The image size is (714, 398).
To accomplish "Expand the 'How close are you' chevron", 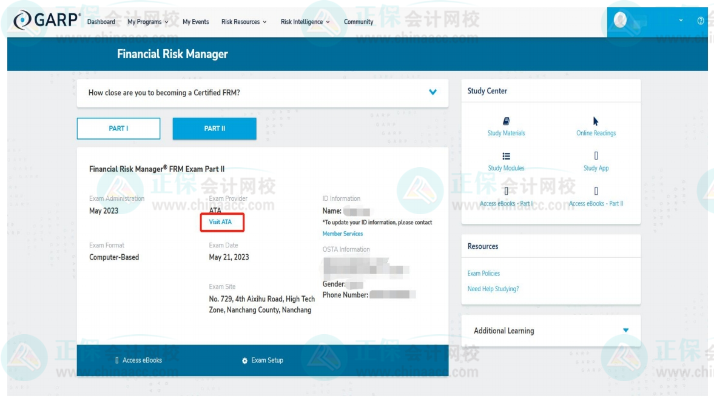I will pyautogui.click(x=433, y=92).
